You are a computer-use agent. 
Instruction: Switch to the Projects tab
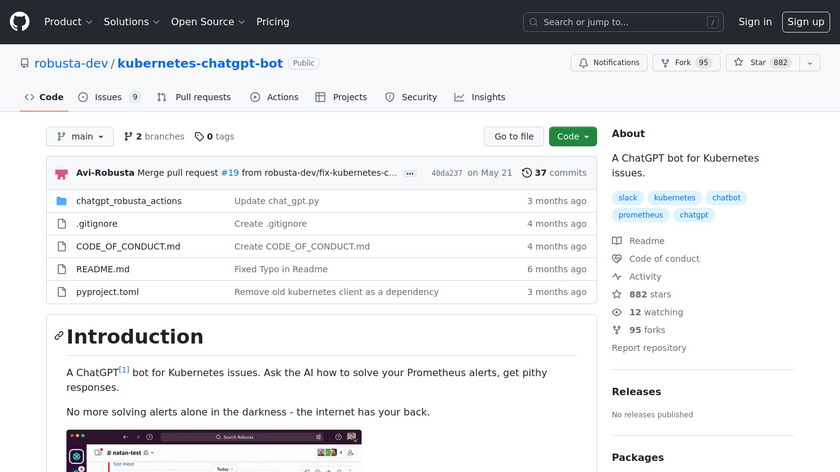[341, 97]
